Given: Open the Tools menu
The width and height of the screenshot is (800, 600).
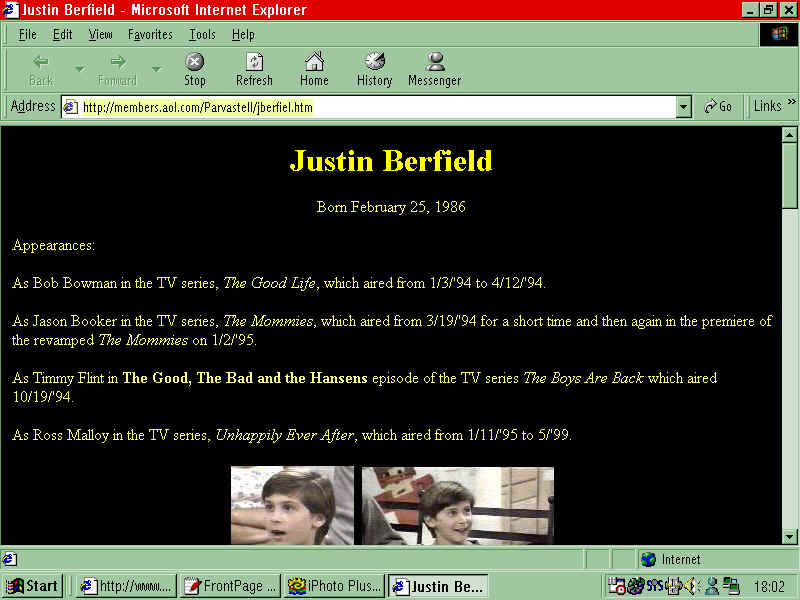Looking at the screenshot, I should click(202, 35).
